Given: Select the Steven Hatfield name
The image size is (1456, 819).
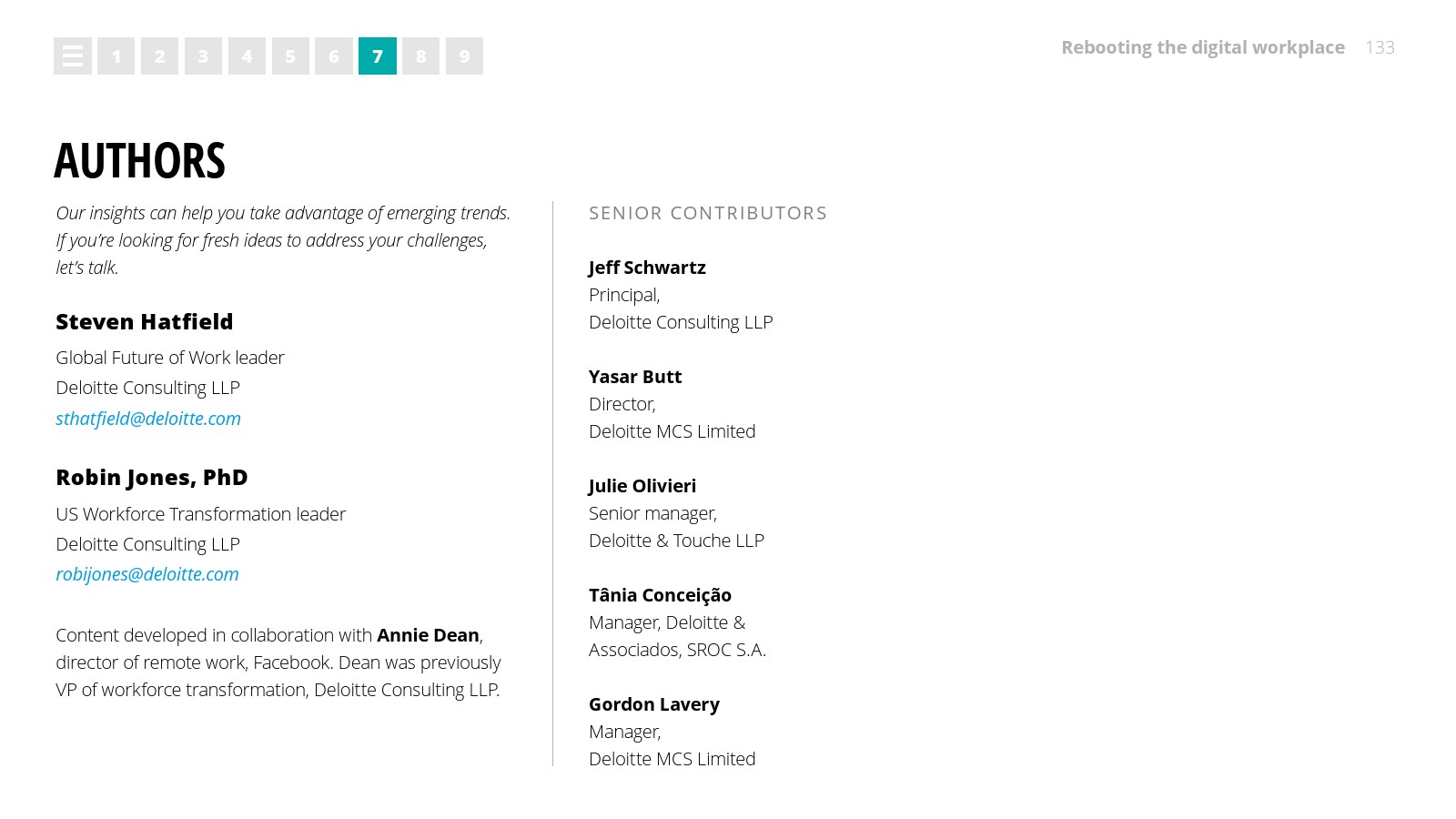Looking at the screenshot, I should [x=145, y=322].
